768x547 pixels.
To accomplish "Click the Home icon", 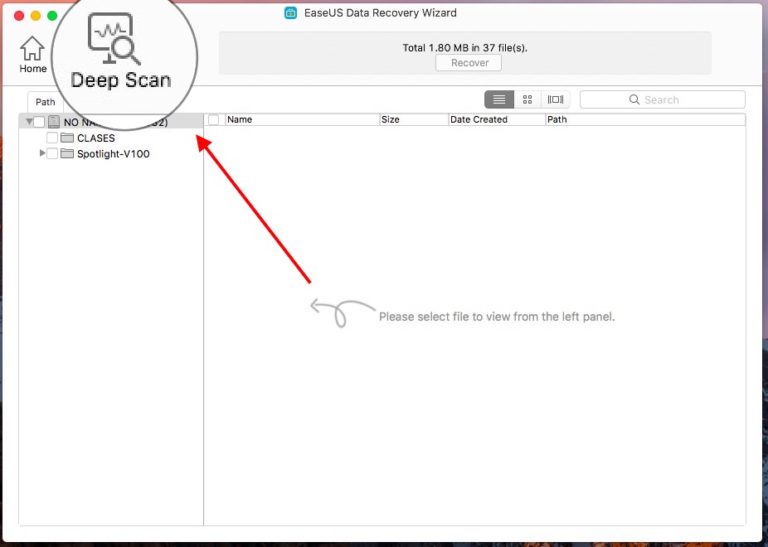I will pyautogui.click(x=33, y=49).
